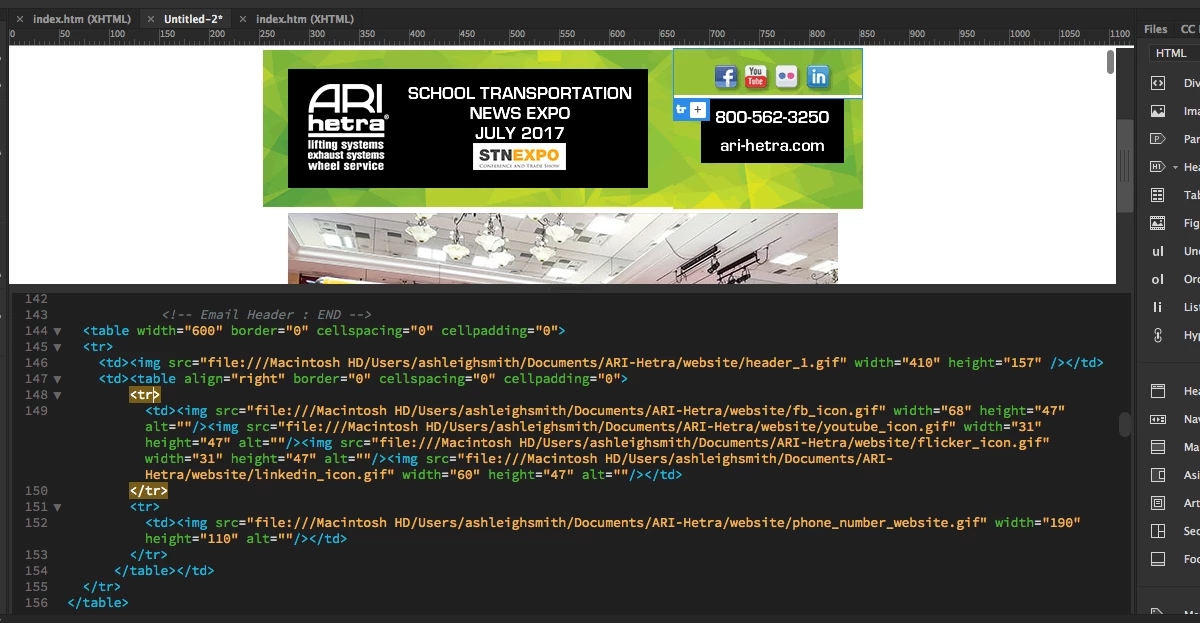Close the Untitled-2* document tab
Viewport: 1200px width, 623px height.
pyautogui.click(x=150, y=19)
